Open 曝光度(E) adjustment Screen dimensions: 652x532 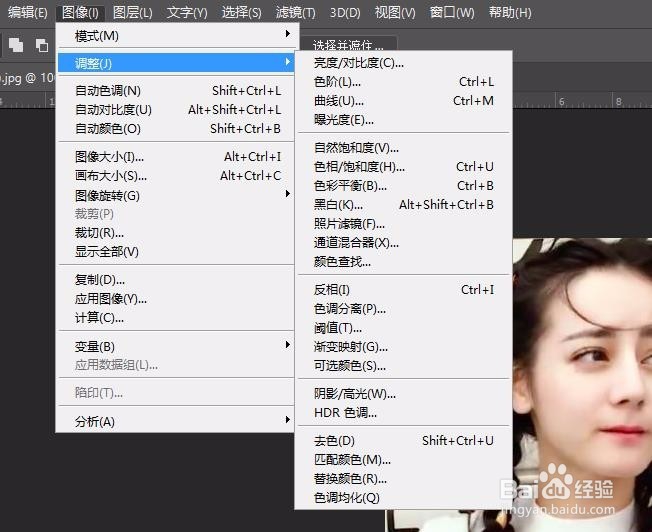tap(403, 120)
